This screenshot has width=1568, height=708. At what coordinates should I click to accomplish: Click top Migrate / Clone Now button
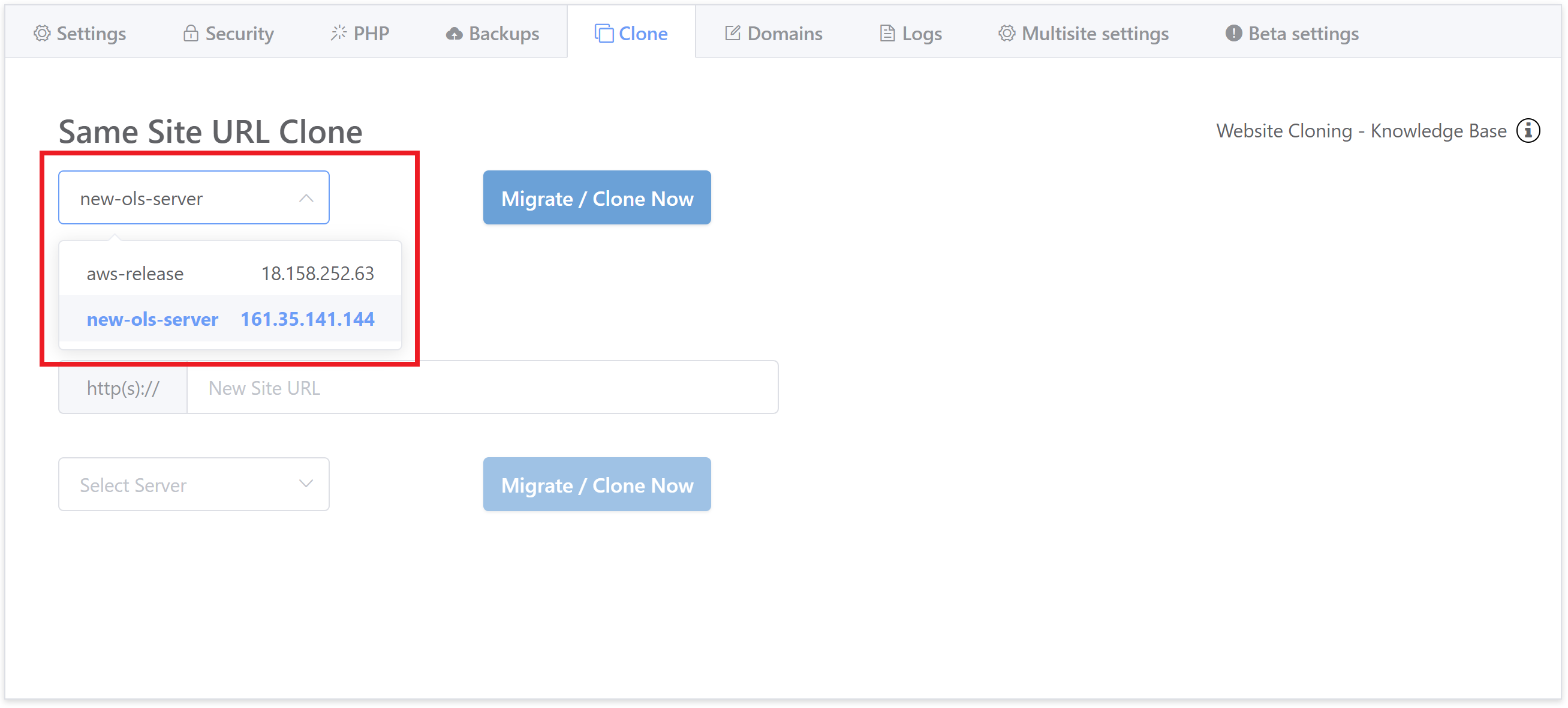click(x=597, y=198)
